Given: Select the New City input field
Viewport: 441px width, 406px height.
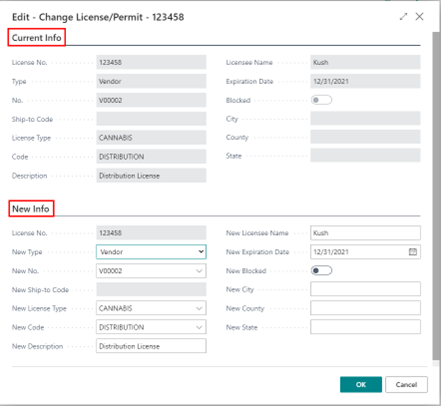Looking at the screenshot, I should click(x=365, y=289).
